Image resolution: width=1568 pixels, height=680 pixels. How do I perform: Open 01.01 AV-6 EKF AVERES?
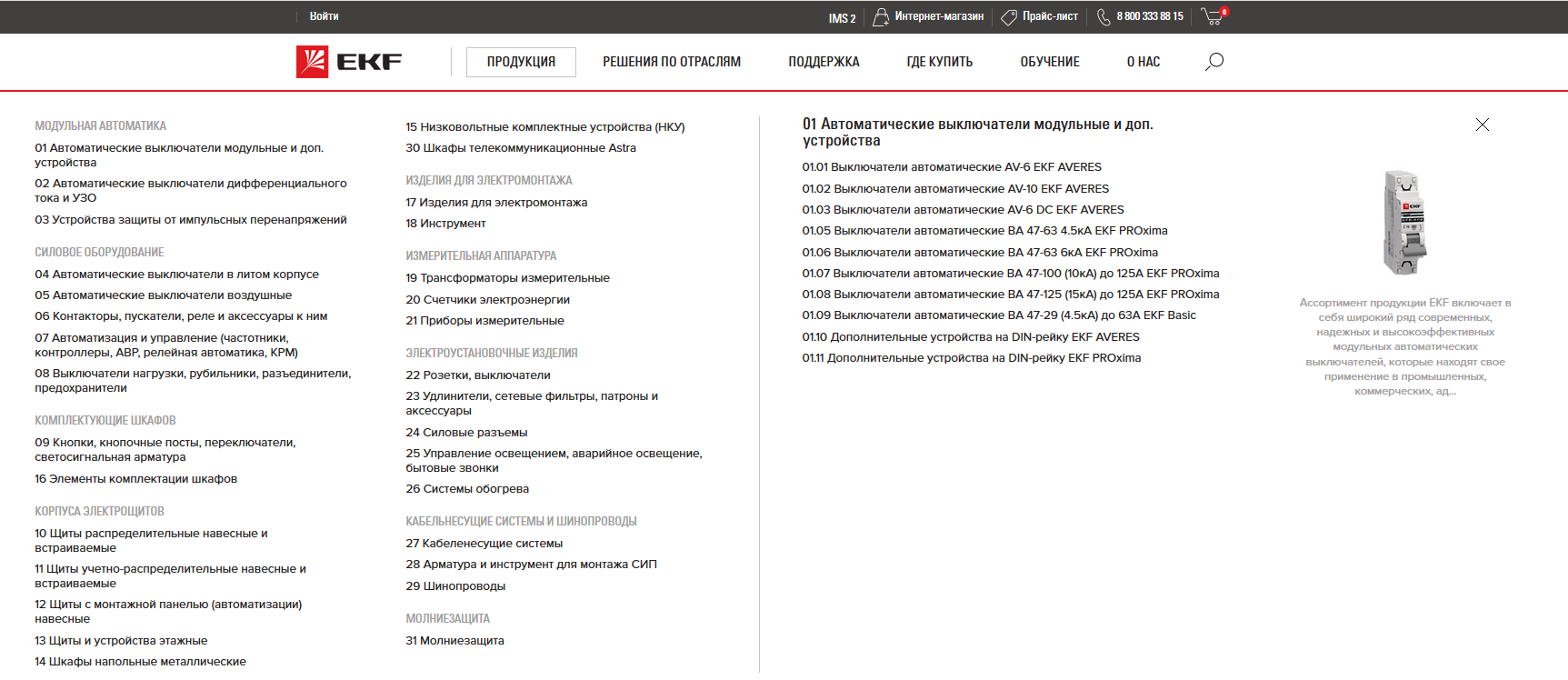pyautogui.click(x=952, y=167)
